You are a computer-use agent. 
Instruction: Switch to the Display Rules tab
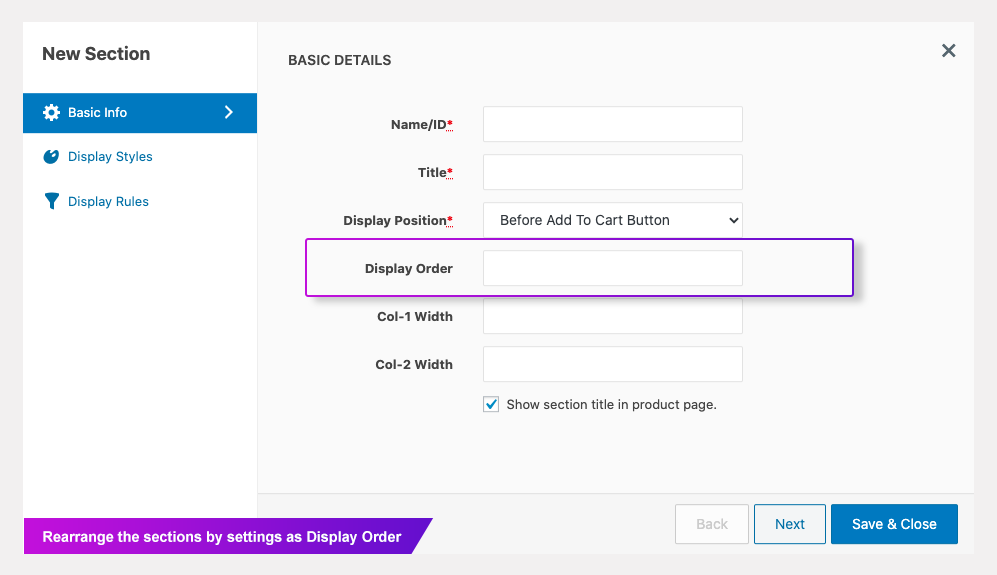click(x=108, y=202)
